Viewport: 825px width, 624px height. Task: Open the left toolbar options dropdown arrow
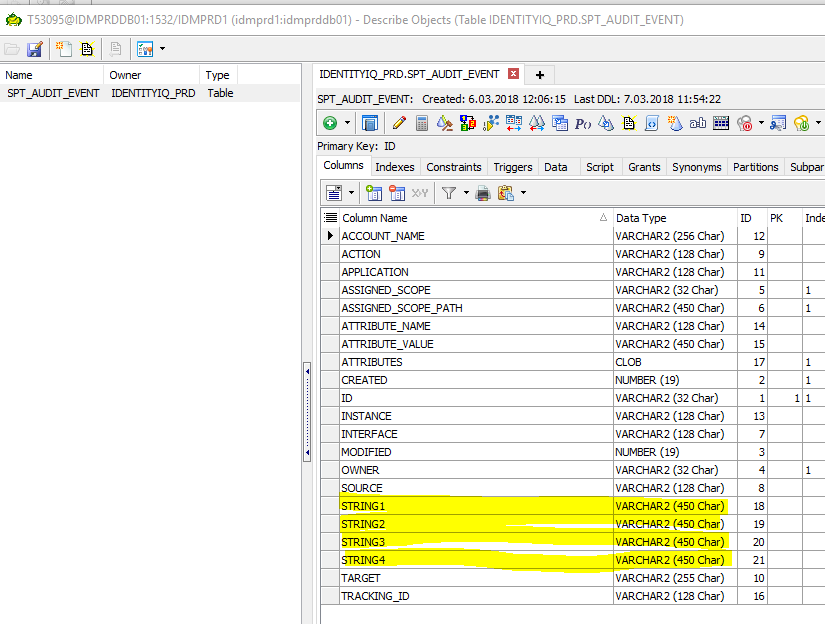coord(162,48)
